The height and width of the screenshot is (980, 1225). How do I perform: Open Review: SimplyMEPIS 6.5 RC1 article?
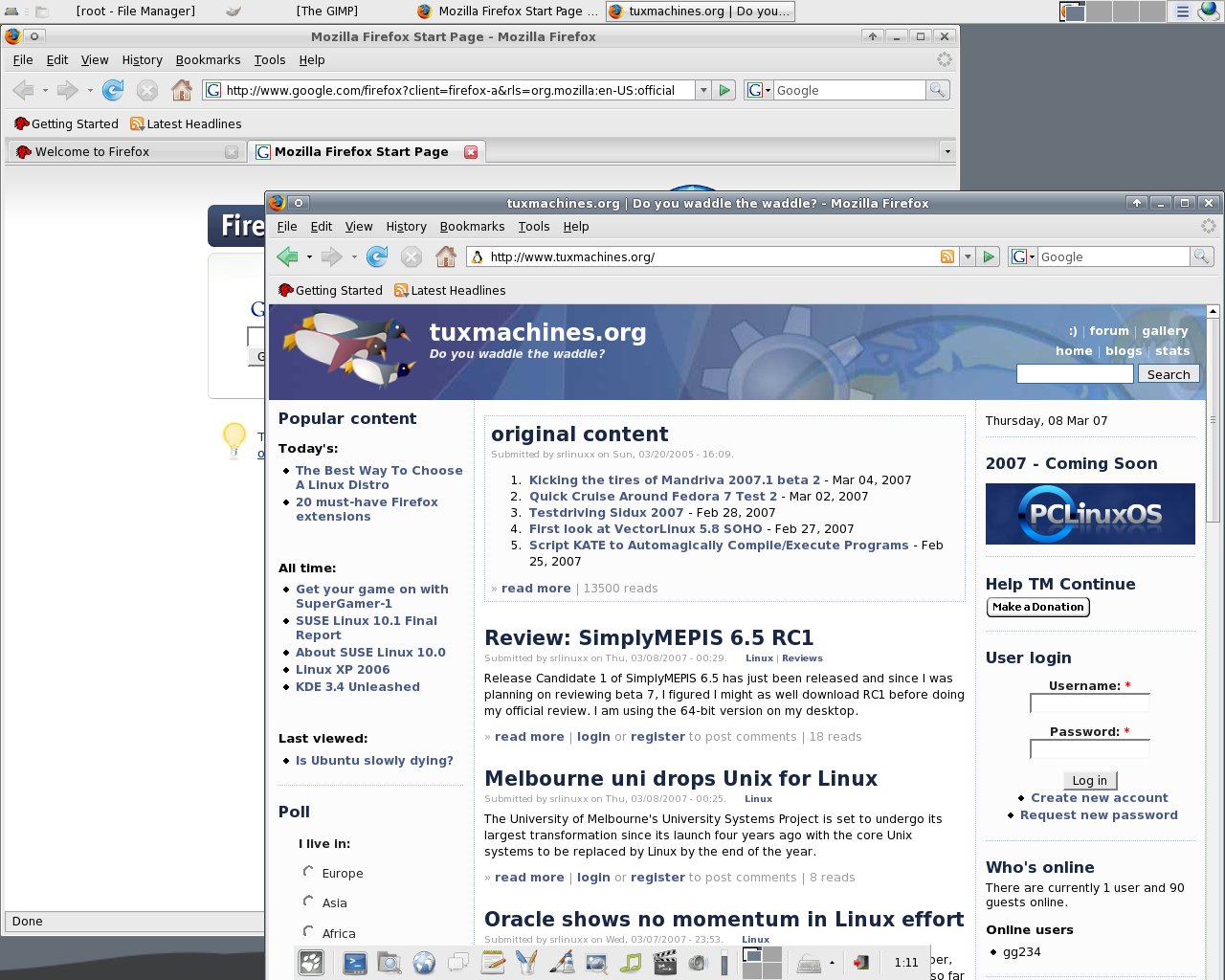click(649, 638)
